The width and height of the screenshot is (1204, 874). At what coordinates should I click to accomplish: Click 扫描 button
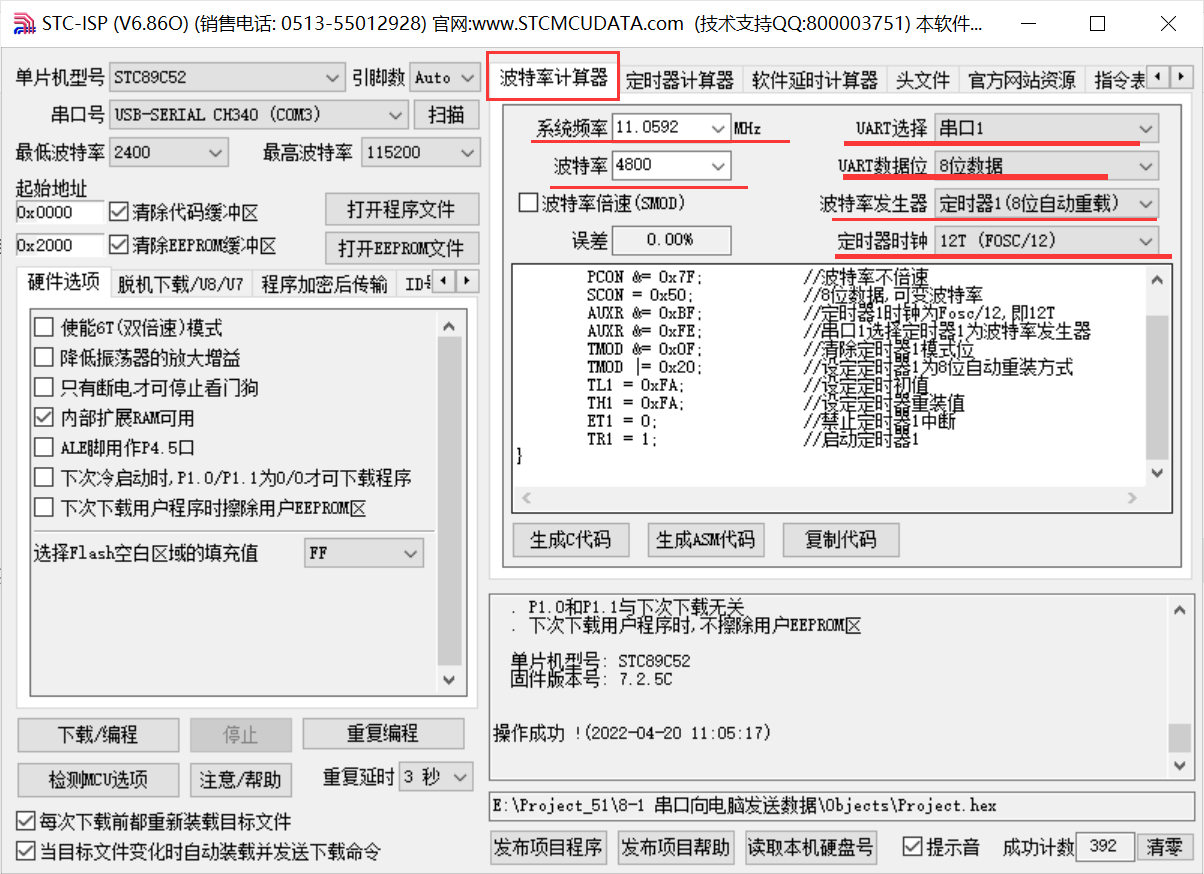point(446,115)
